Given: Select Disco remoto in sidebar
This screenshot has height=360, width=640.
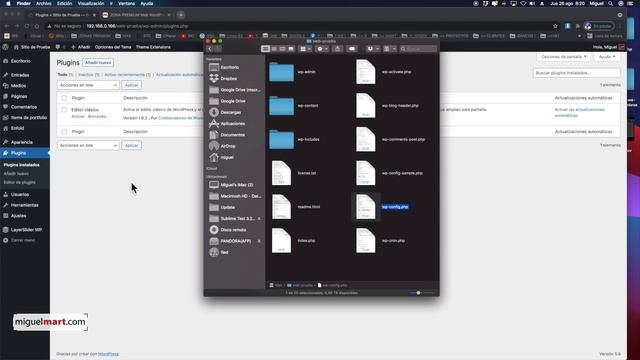Looking at the screenshot, I should click(233, 230).
